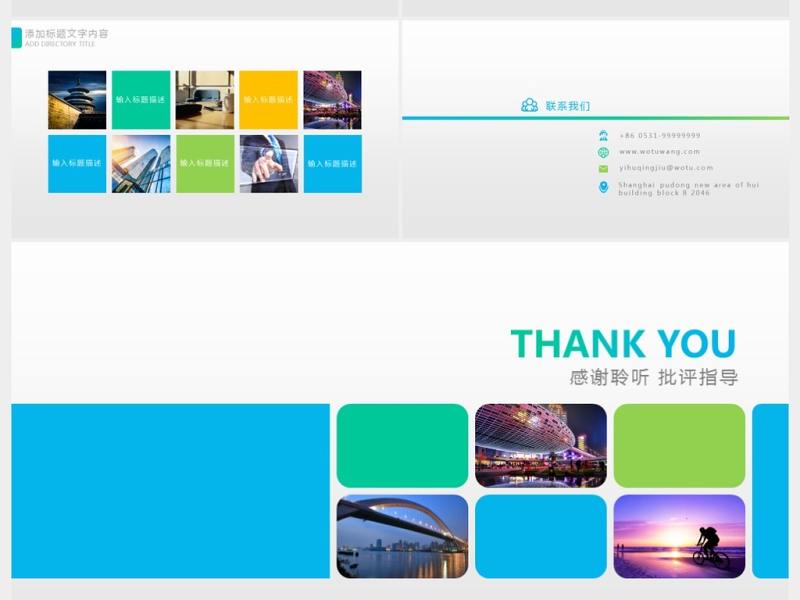Image resolution: width=800 pixels, height=600 pixels.
Task: Click the blue location pin icon
Action: pyautogui.click(x=603, y=187)
